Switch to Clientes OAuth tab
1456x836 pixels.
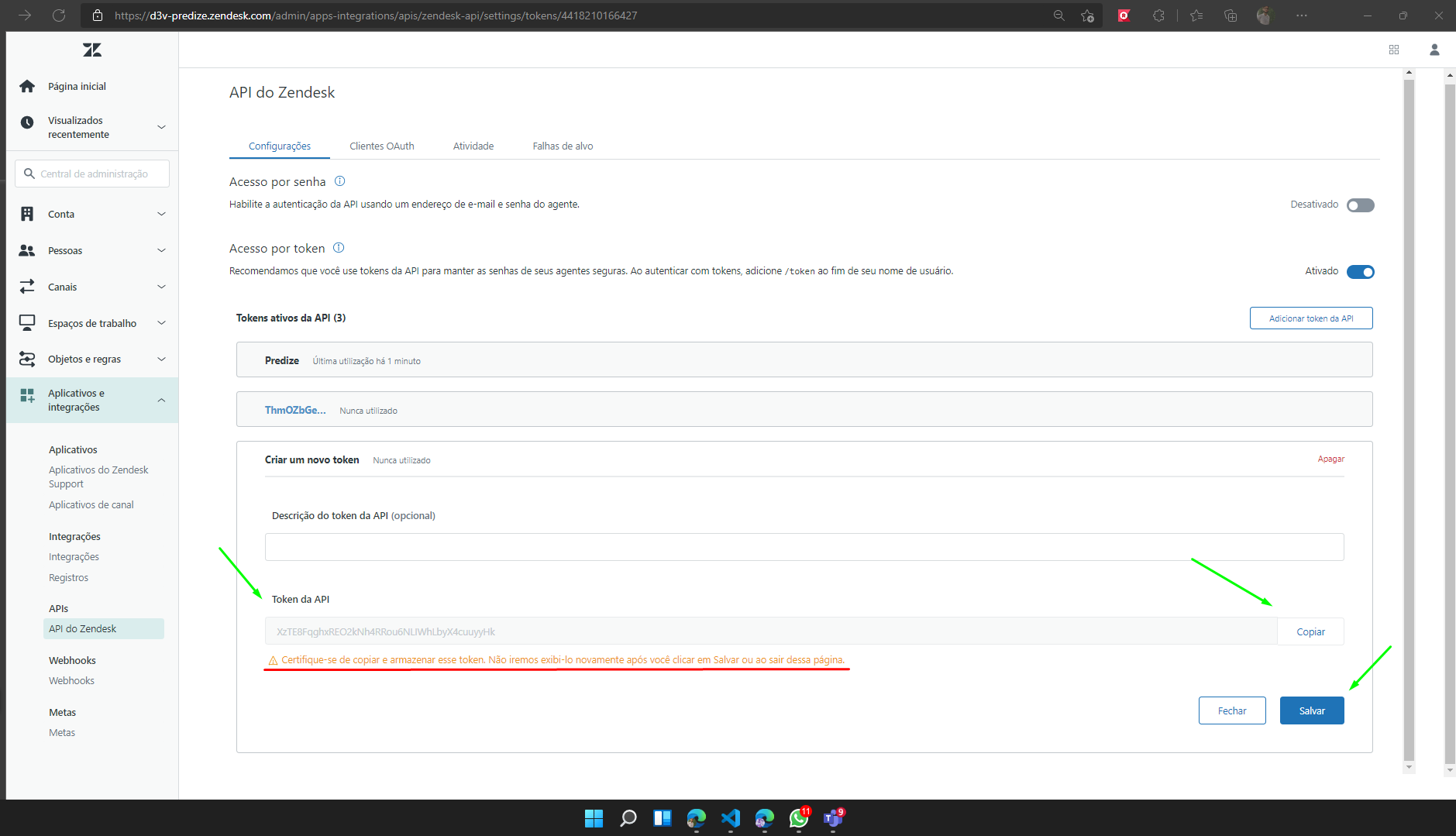[382, 146]
